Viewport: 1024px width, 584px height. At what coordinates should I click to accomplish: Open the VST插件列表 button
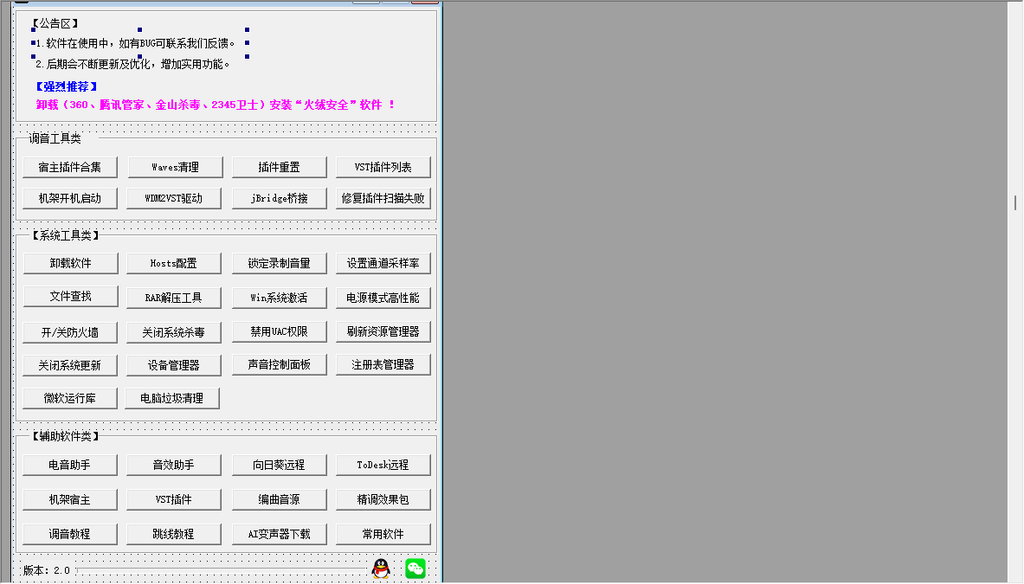click(x=383, y=167)
